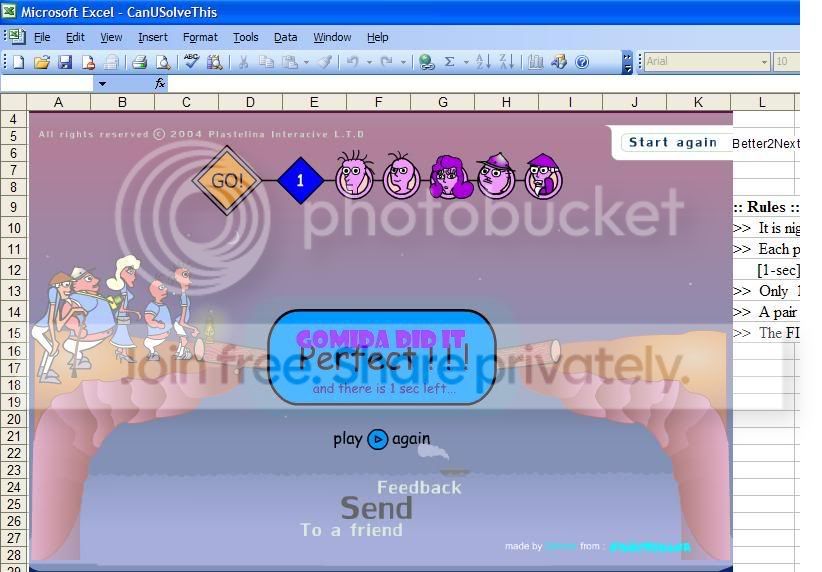This screenshot has width=822, height=572.
Task: Expand the Undo history dropdown arrow
Action: coord(369,63)
